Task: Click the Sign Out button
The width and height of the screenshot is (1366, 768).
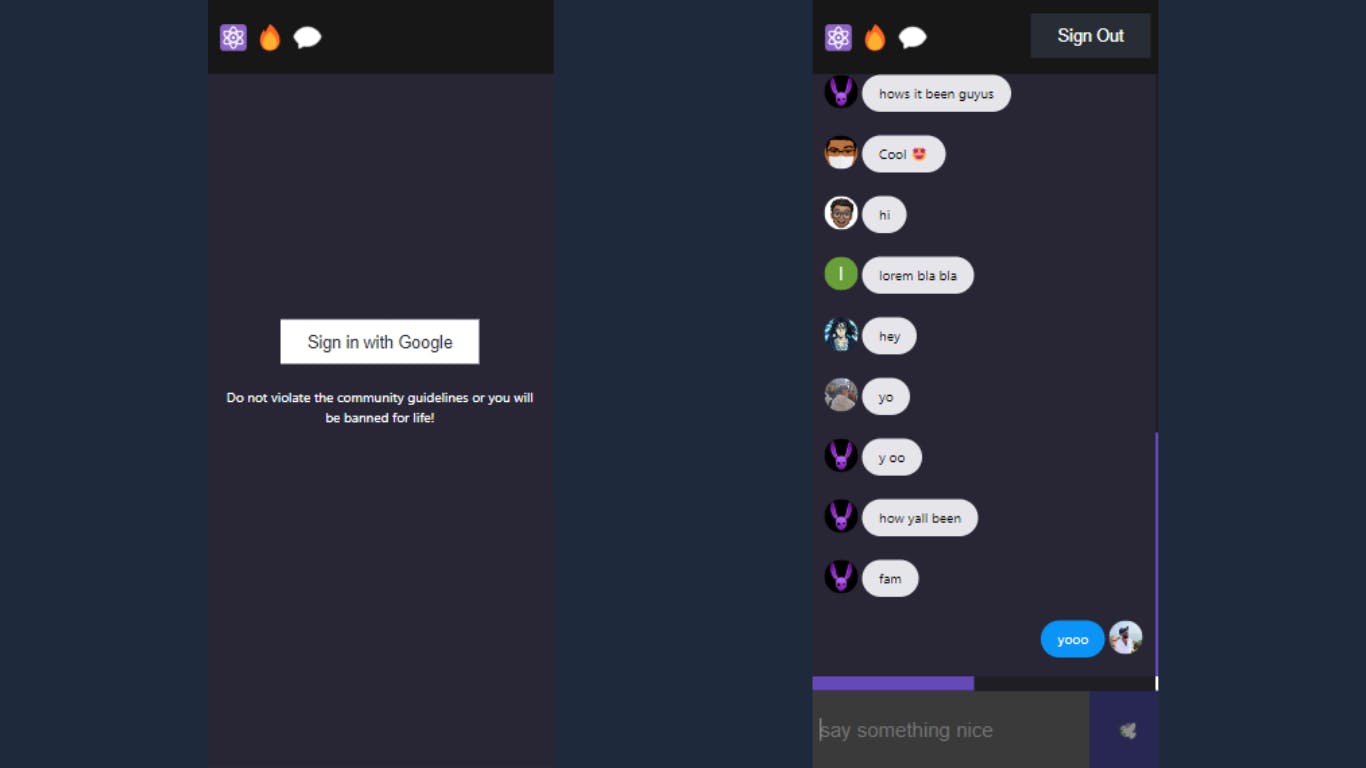Action: tap(1090, 36)
